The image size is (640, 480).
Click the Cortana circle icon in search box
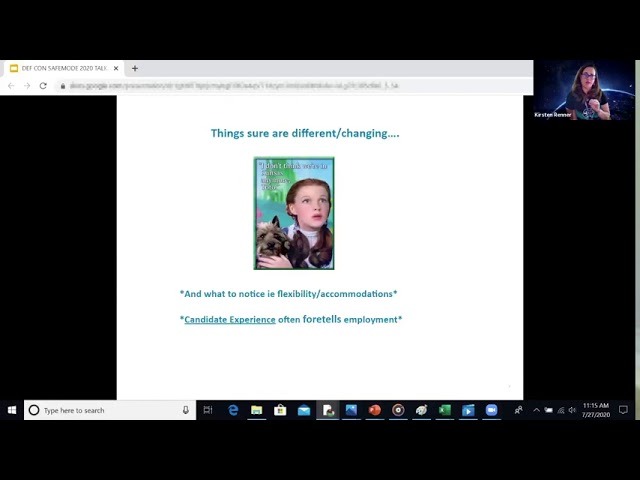point(34,410)
